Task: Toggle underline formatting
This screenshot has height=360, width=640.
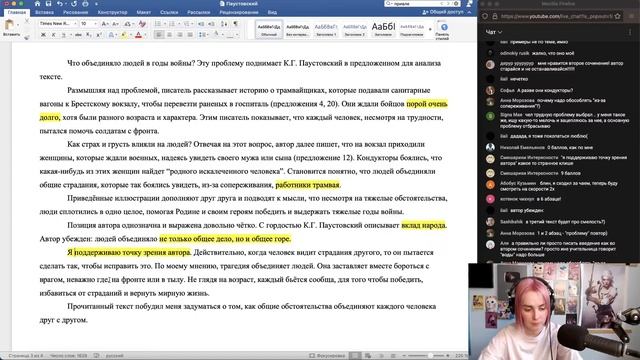Action: coord(63,35)
